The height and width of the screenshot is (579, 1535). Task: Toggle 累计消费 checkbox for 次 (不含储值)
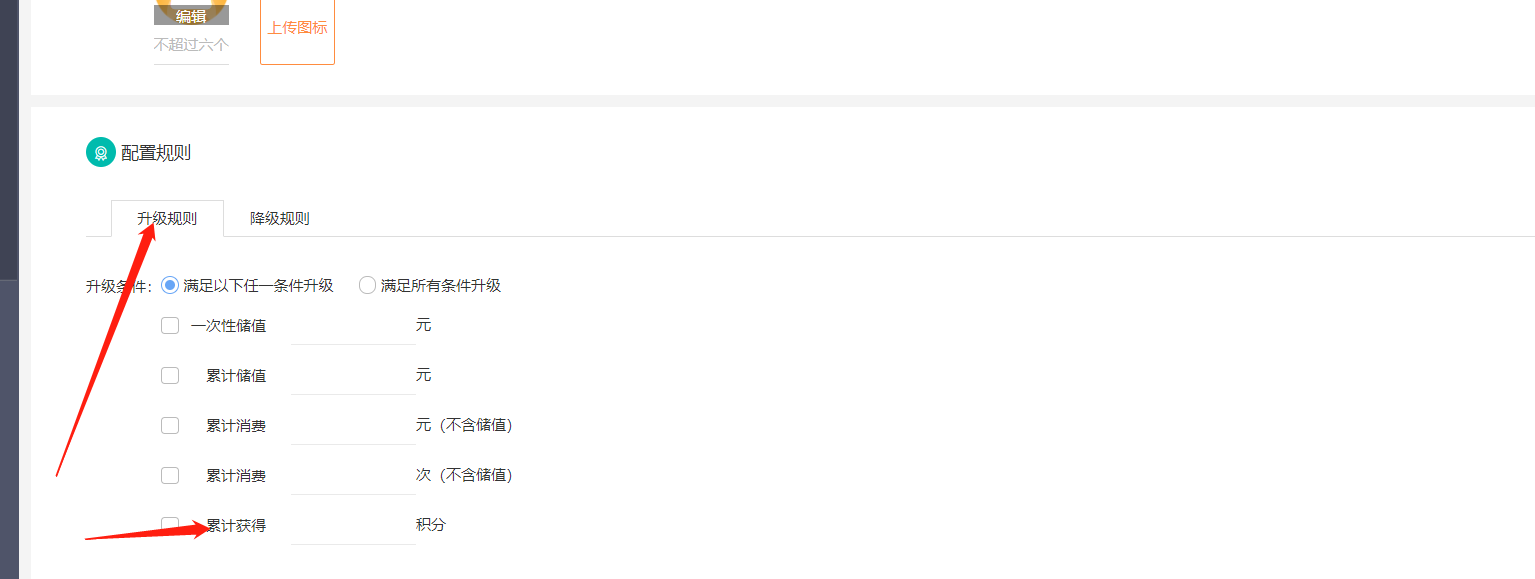point(170,475)
